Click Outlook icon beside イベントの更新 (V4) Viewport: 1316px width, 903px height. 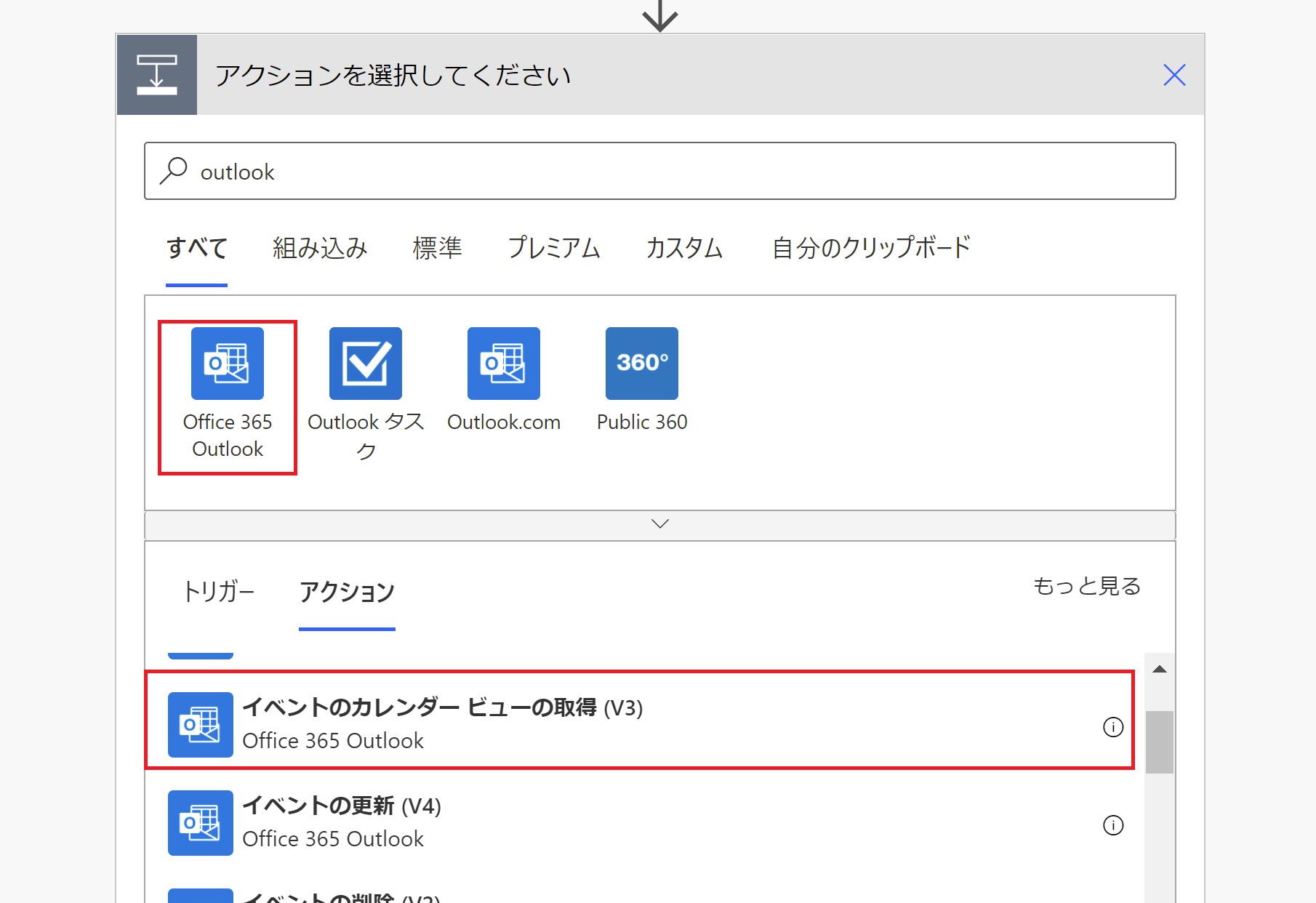(201, 823)
